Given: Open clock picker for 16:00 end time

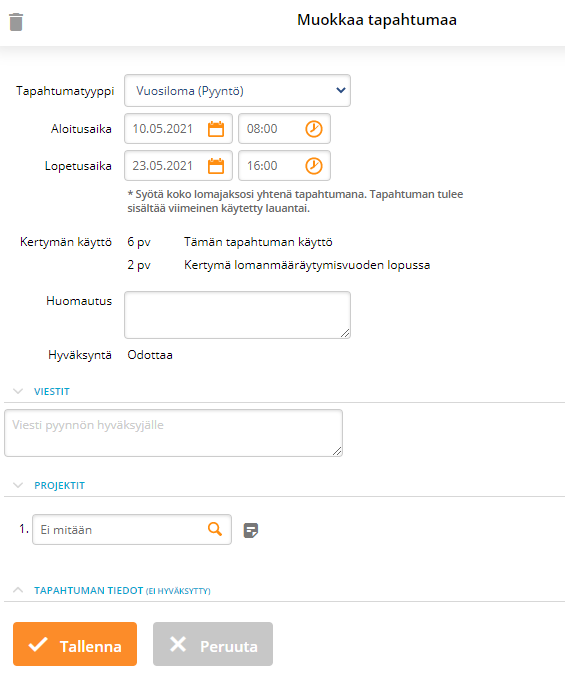Looking at the screenshot, I should [x=314, y=166].
